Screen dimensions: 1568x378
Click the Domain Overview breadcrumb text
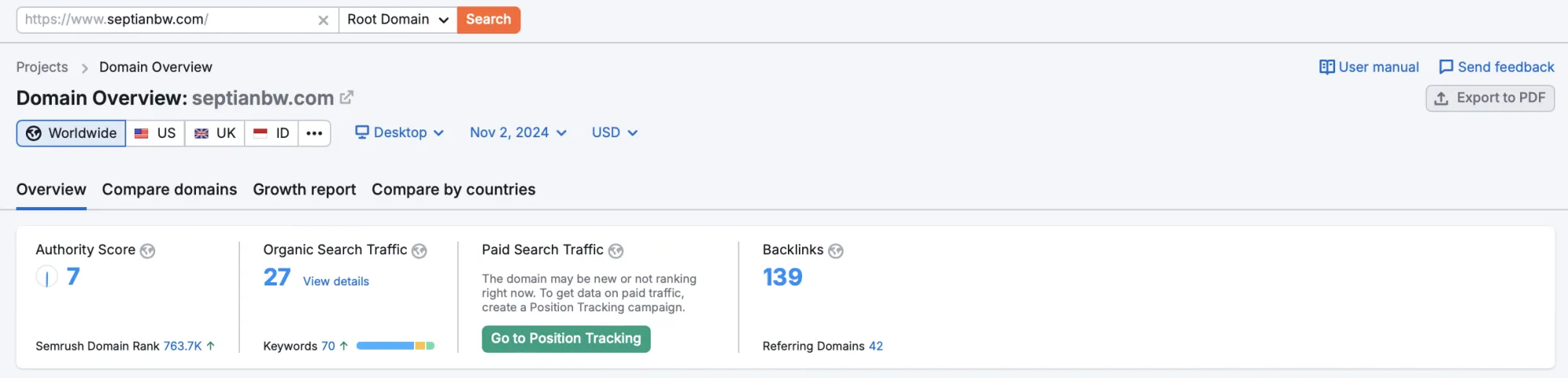point(155,67)
